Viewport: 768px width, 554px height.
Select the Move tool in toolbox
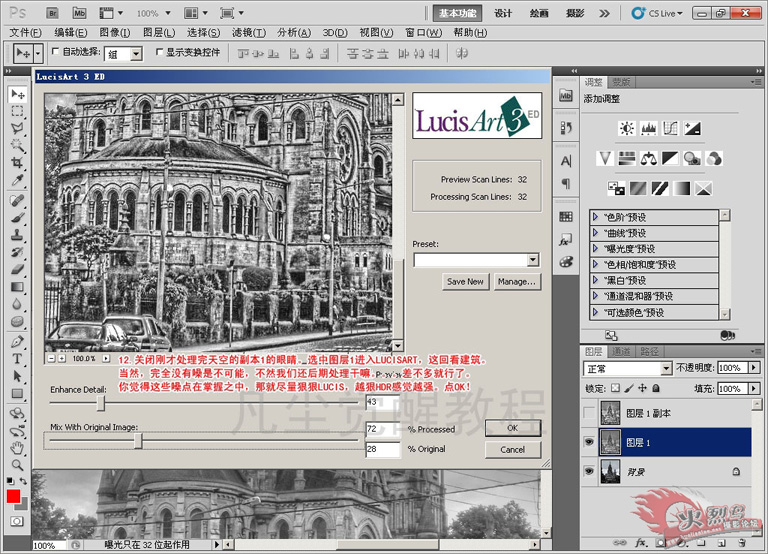(x=18, y=94)
